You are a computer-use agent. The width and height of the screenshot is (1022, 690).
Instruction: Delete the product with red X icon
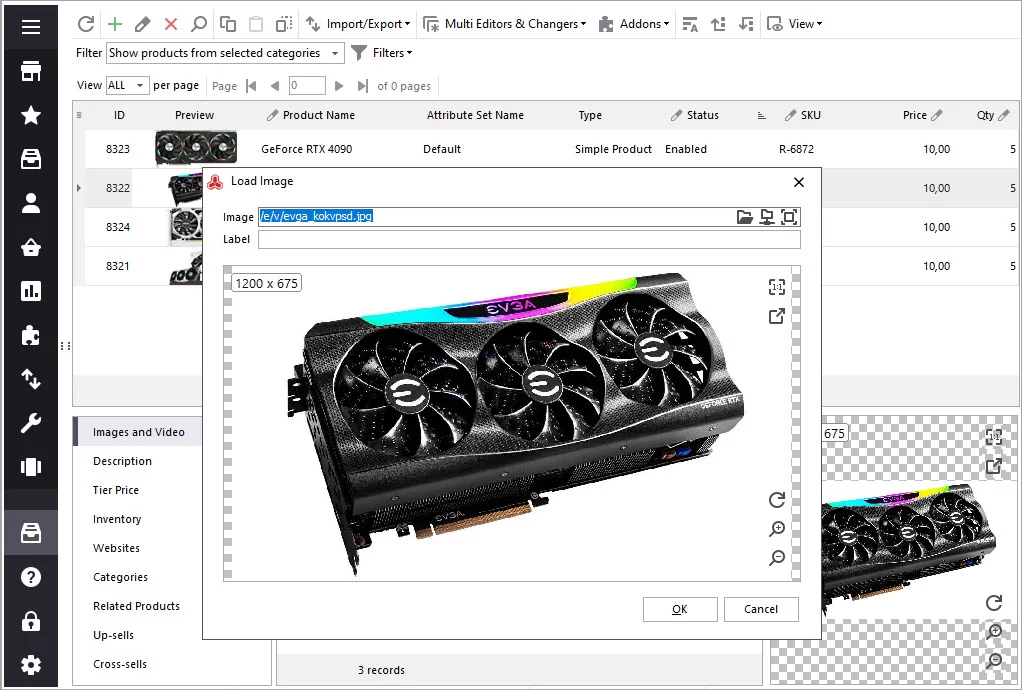pos(171,24)
